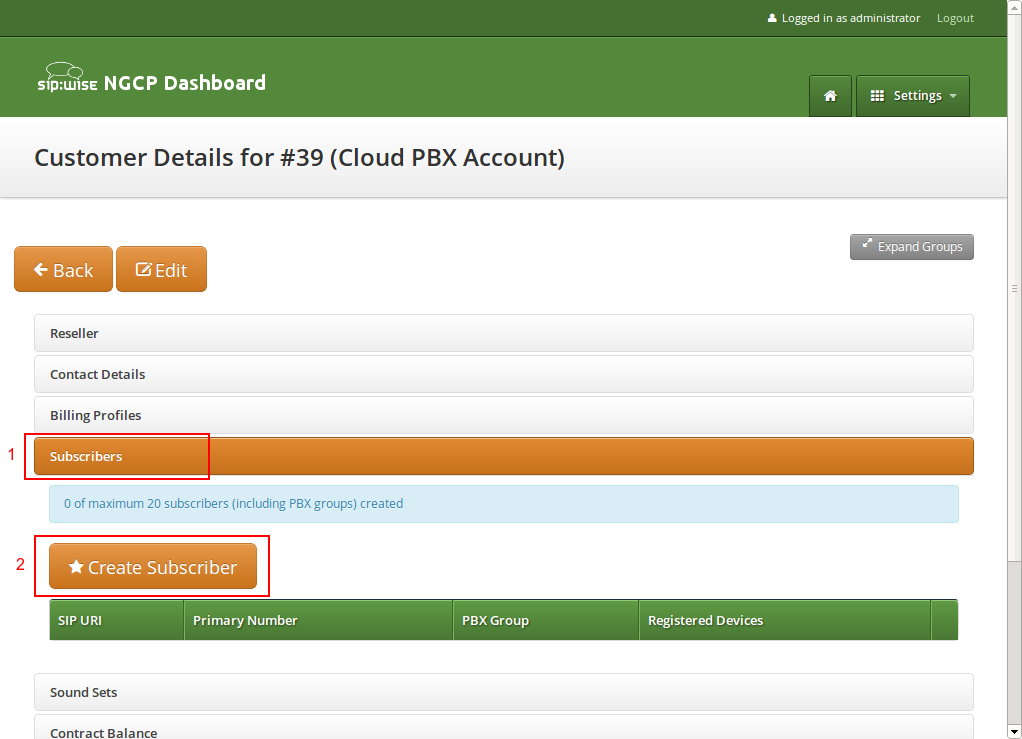This screenshot has height=739, width=1022.
Task: Click the vertical page scrollbar
Action: (x=1015, y=288)
